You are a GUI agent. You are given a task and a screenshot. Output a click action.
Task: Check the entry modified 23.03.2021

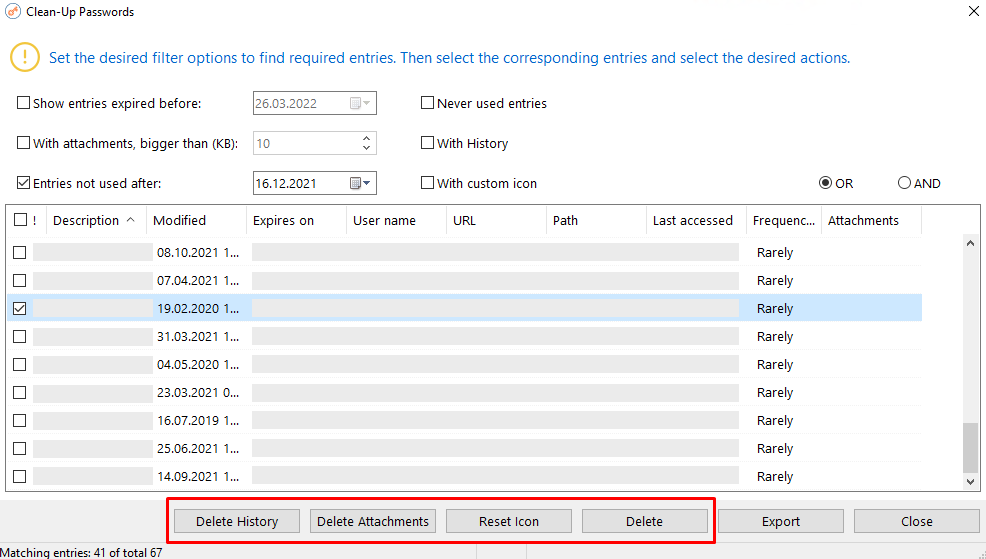coord(19,392)
